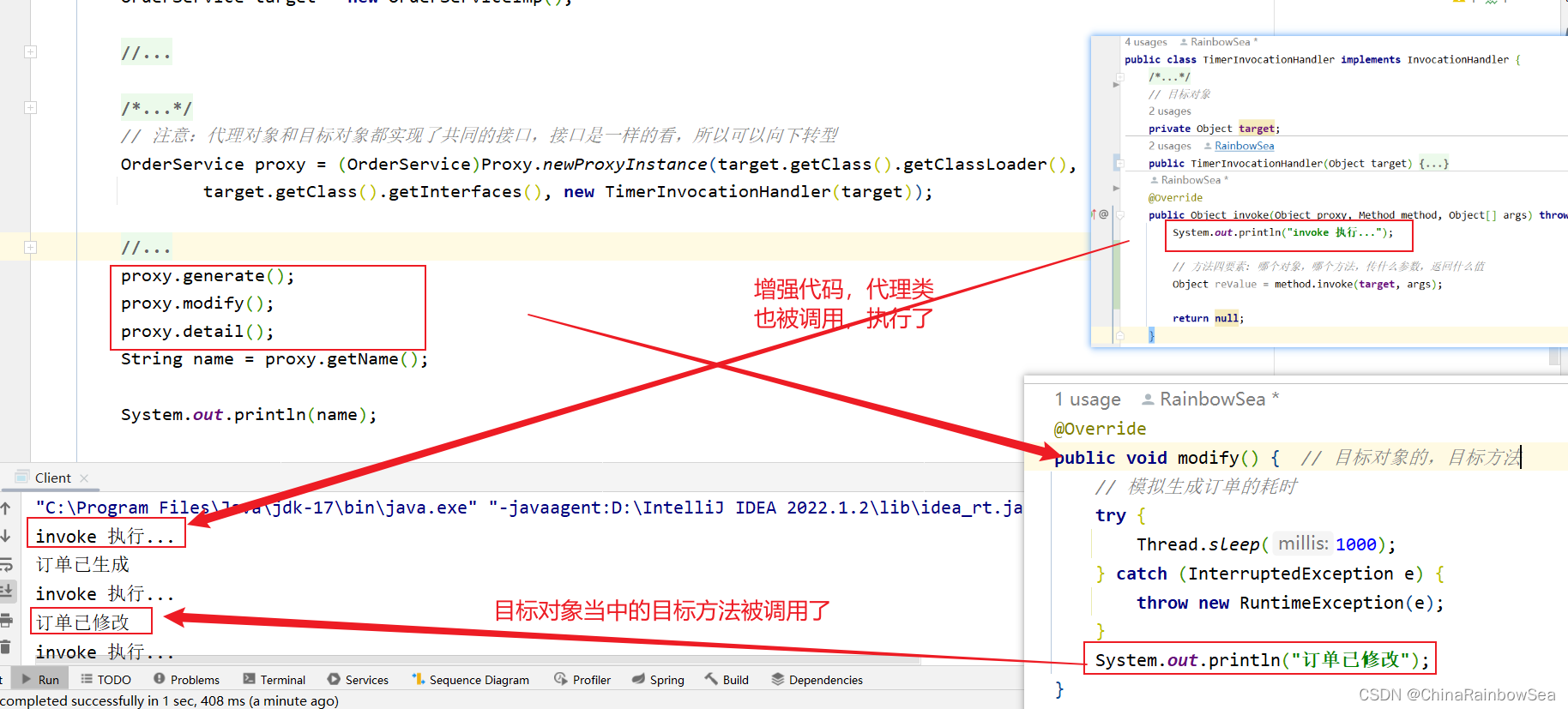Click the '2 usages' hint above private Object target
Screen dimensions: 1568x709
1170,111
